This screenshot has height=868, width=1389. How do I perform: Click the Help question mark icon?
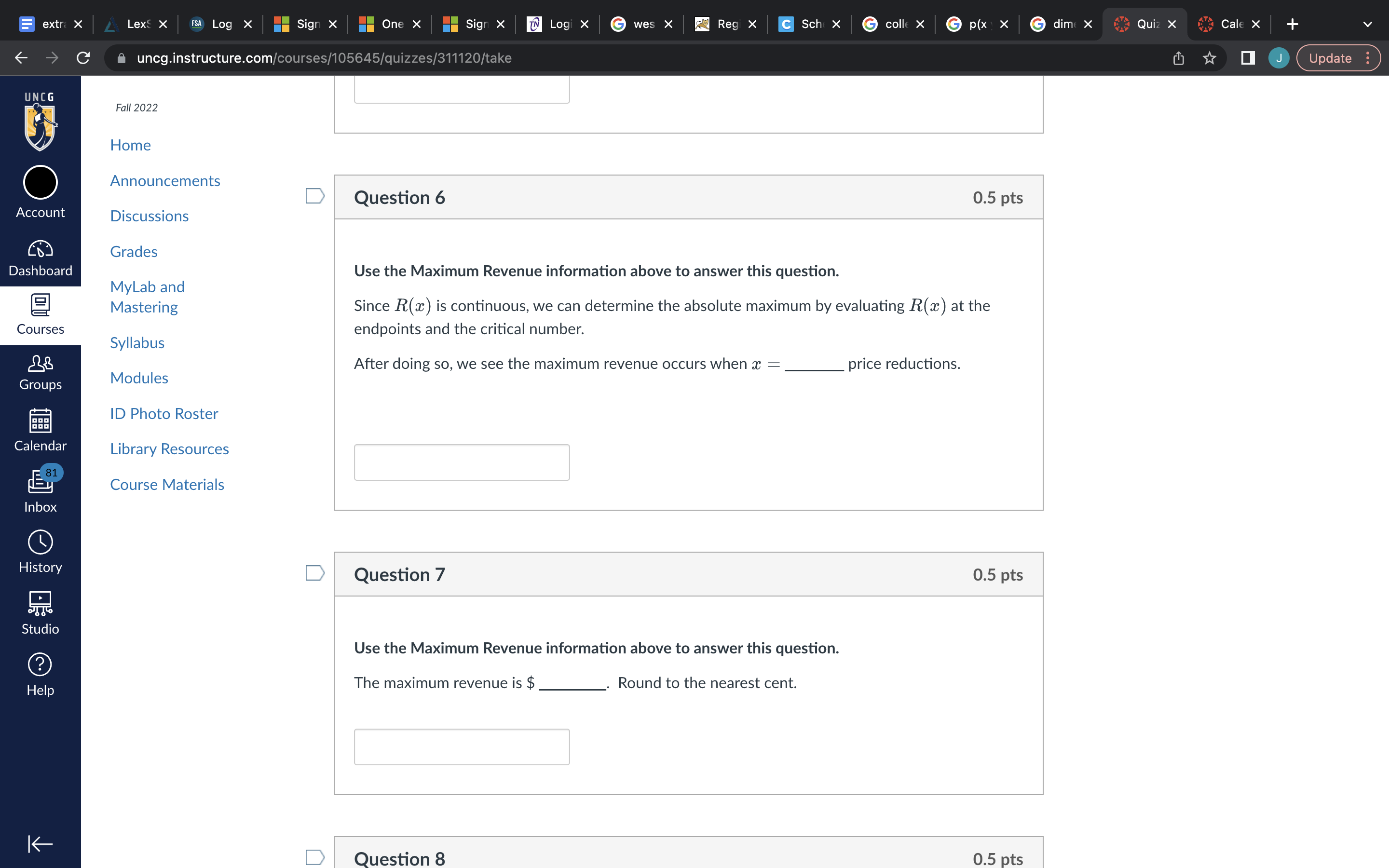pos(40,674)
